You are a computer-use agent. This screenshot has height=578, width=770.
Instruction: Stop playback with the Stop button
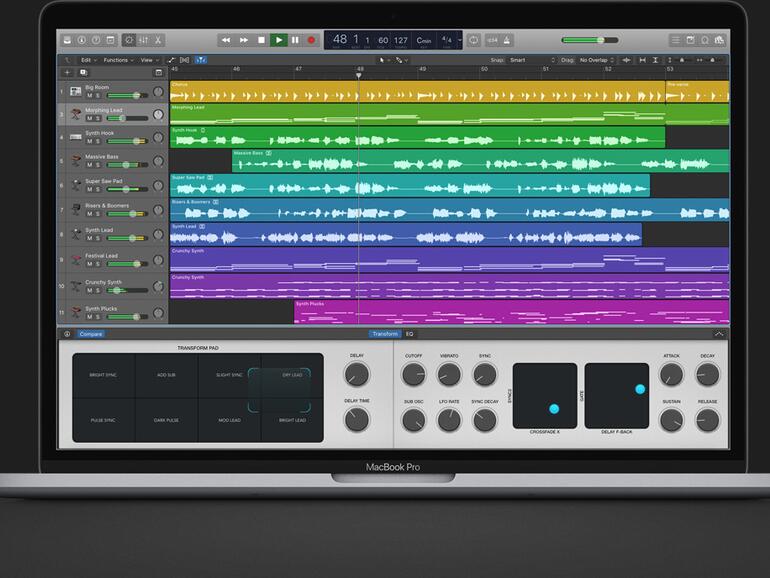(x=261, y=40)
